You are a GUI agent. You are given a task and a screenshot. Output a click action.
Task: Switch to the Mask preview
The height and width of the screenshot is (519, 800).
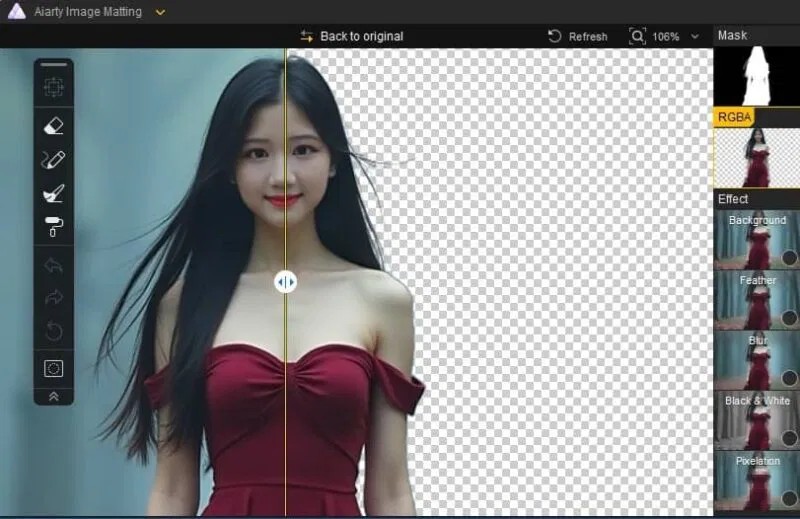tap(756, 76)
